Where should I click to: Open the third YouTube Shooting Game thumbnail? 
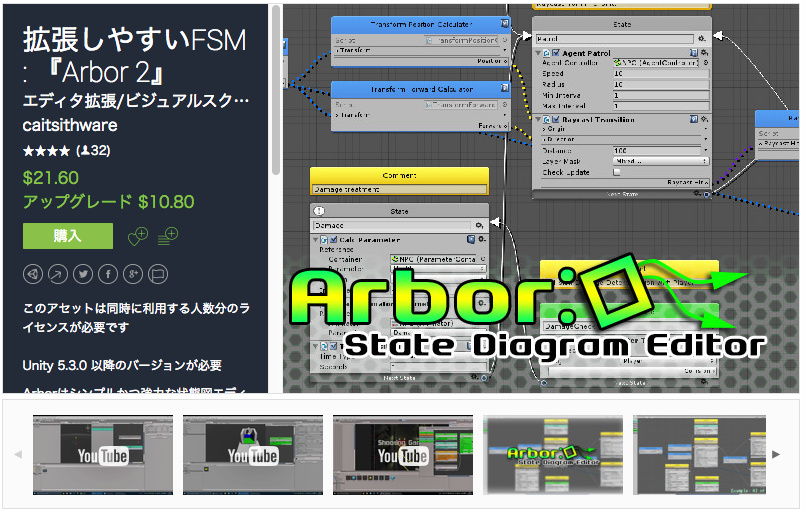[403, 455]
